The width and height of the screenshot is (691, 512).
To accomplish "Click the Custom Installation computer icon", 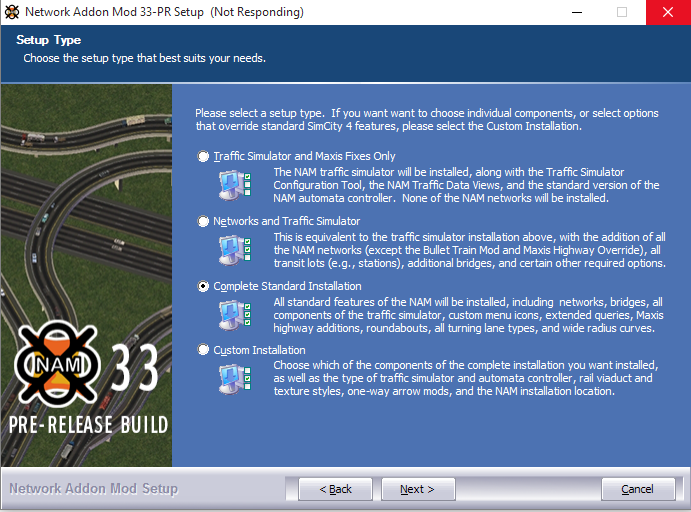I will click(x=235, y=379).
